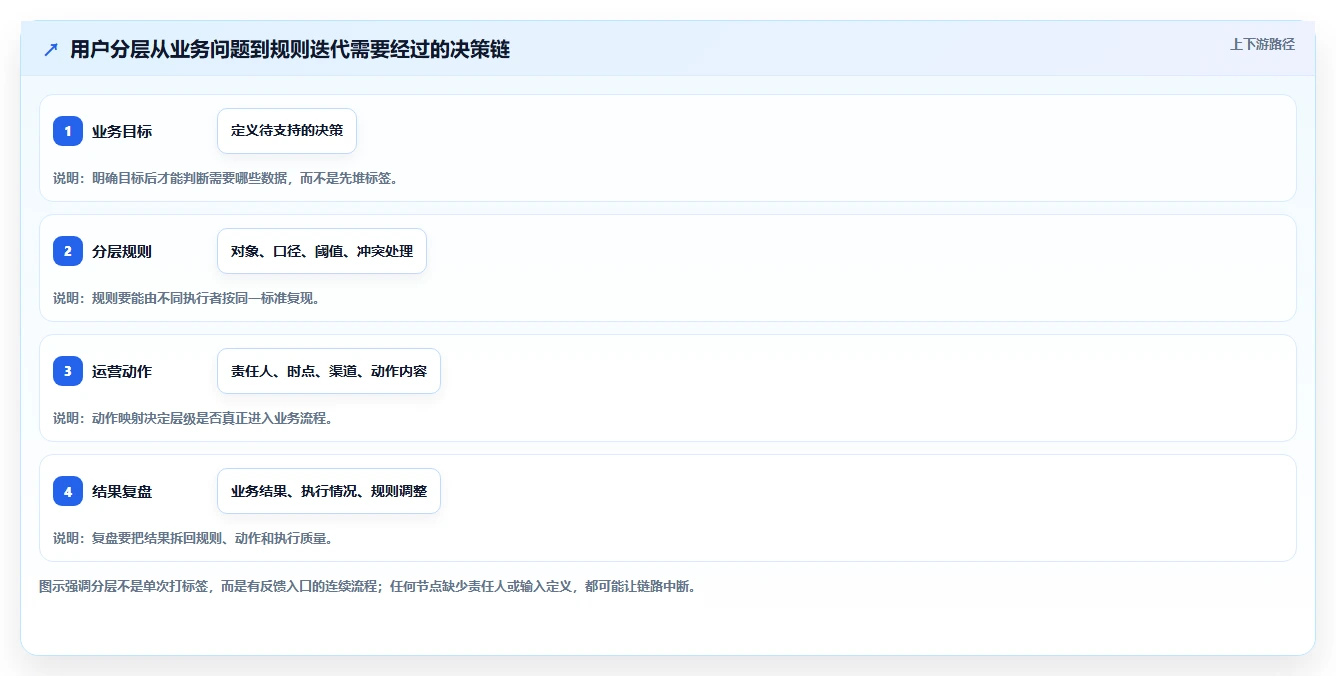1336x676 pixels.
Task: Click the step 2 number badge
Action: [68, 251]
